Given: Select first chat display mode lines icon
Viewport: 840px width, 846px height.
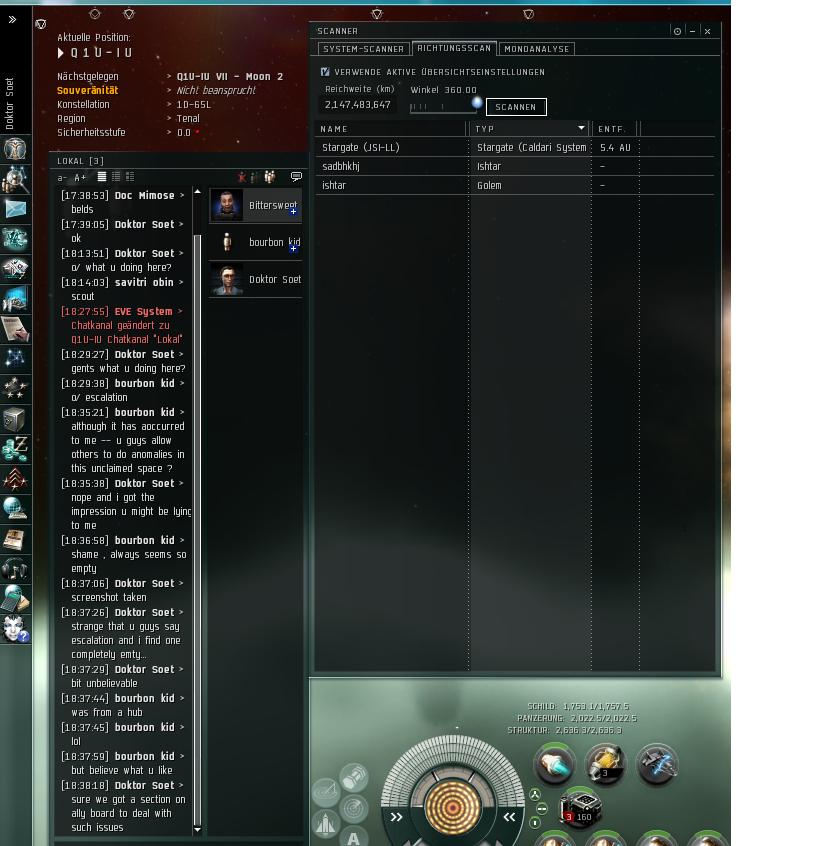Looking at the screenshot, I should (101, 176).
